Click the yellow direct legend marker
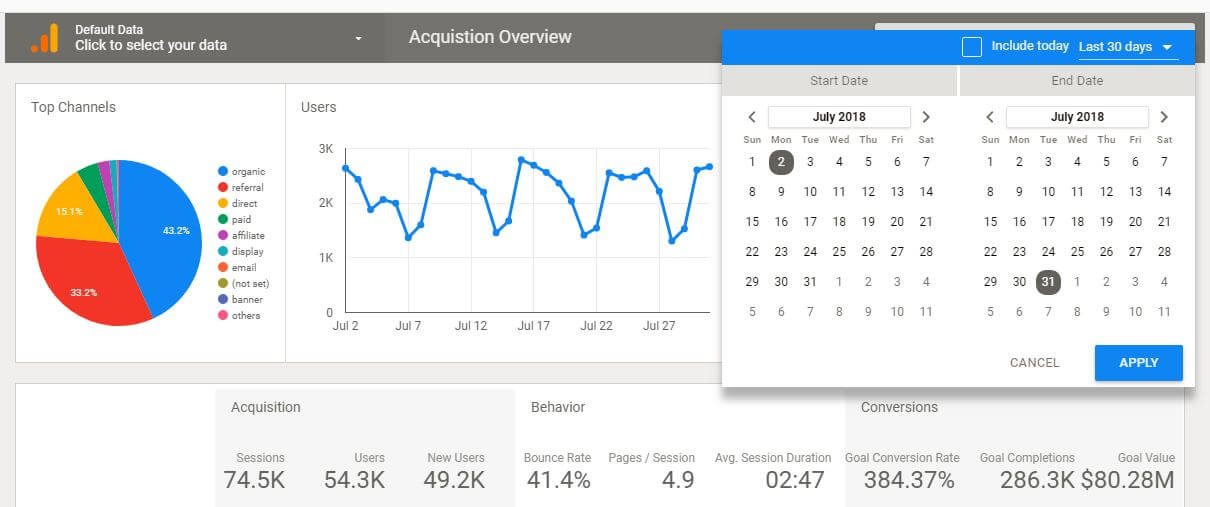 click(x=223, y=204)
